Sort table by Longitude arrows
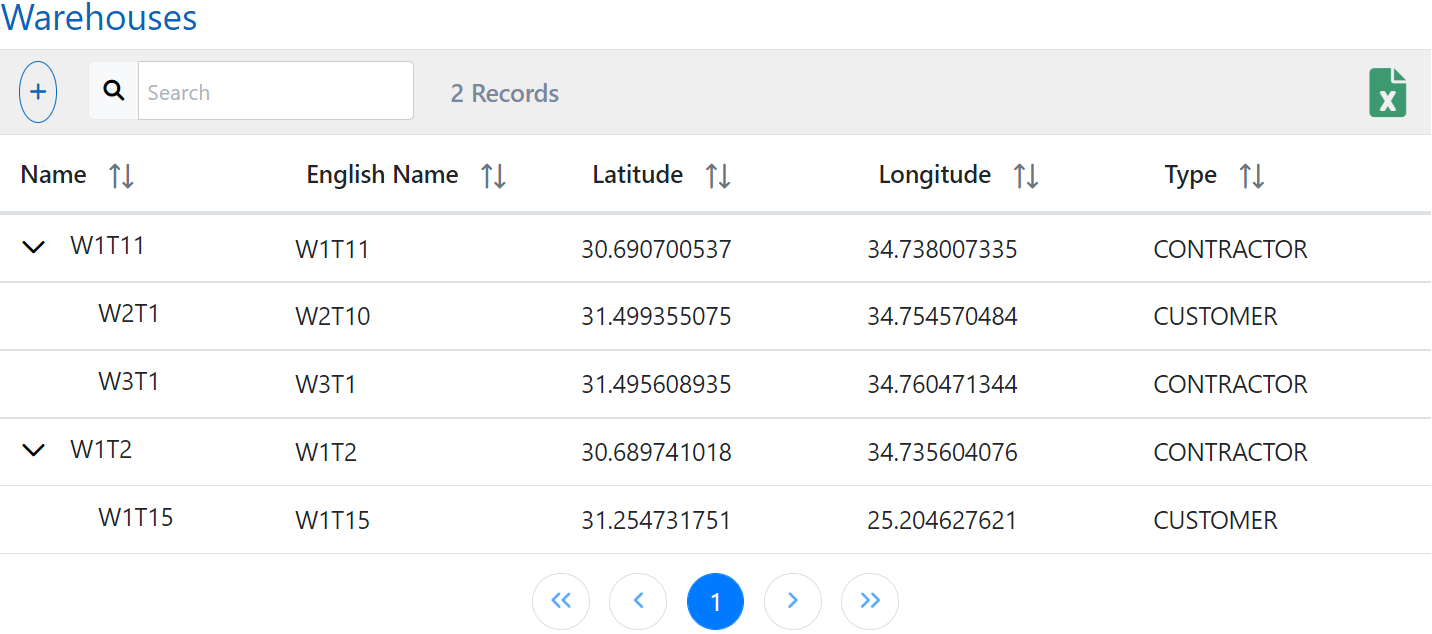The width and height of the screenshot is (1432, 634). [1026, 176]
